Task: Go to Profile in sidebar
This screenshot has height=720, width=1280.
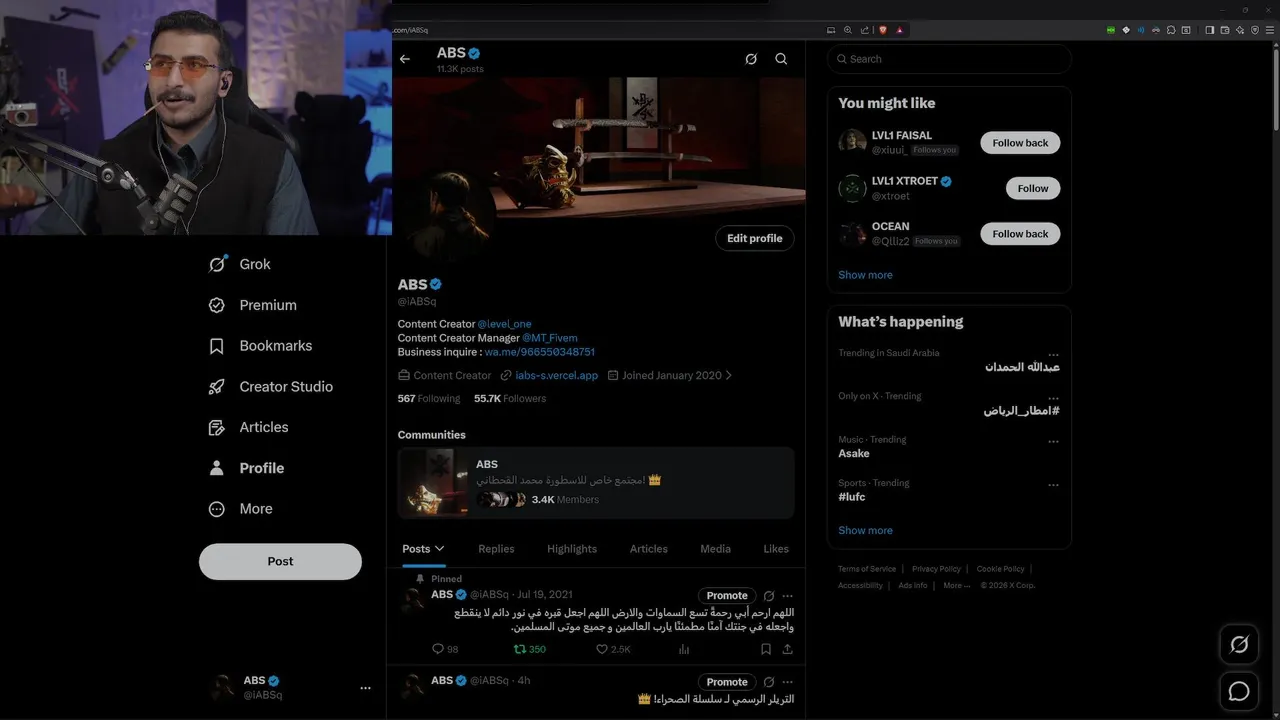Action: click(246, 468)
